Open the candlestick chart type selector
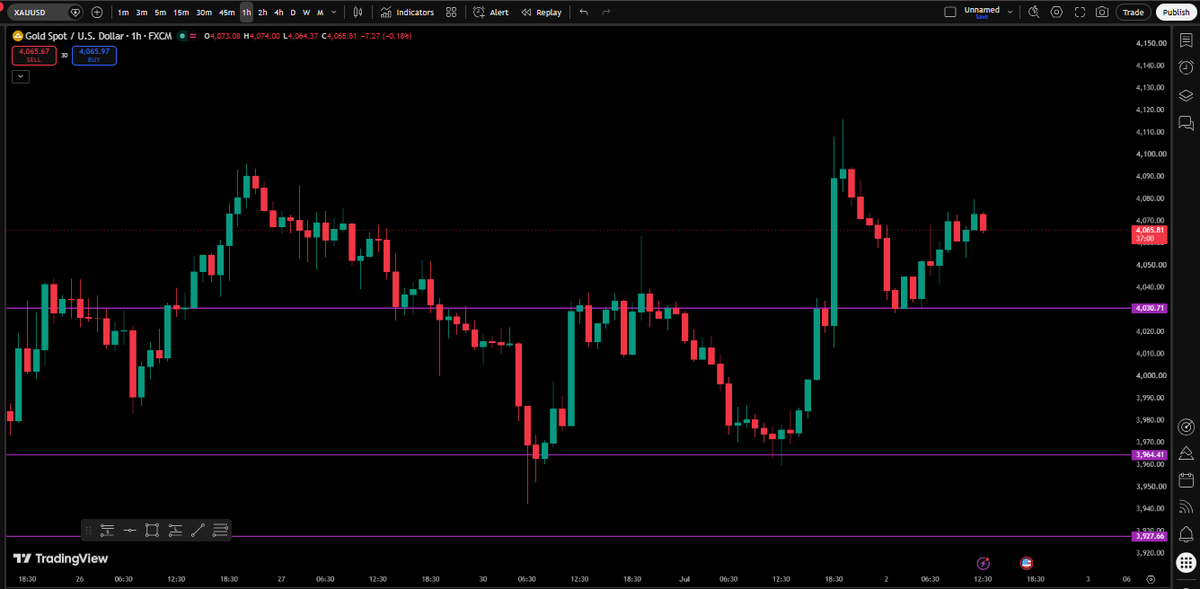Screen dimensions: 1200x589 357,12
